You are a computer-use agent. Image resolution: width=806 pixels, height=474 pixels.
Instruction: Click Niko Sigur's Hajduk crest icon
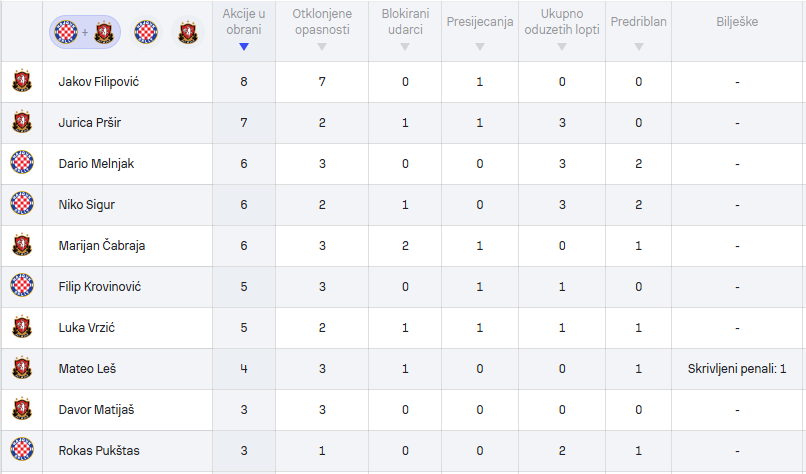[22, 204]
